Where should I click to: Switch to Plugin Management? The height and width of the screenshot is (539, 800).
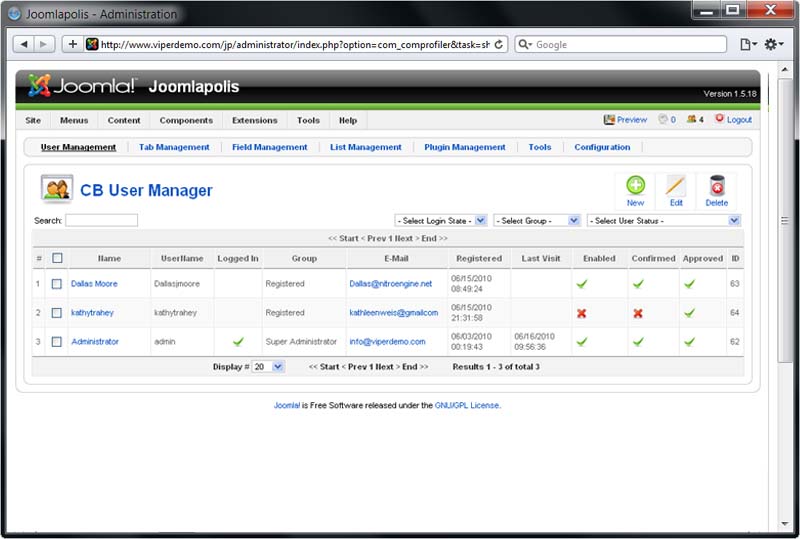pyautogui.click(x=465, y=147)
